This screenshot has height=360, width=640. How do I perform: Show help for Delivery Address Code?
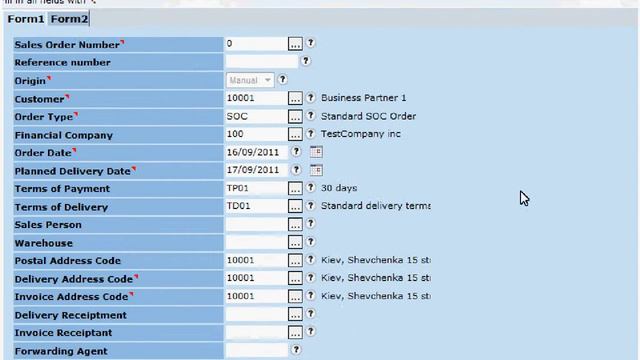[311, 278]
